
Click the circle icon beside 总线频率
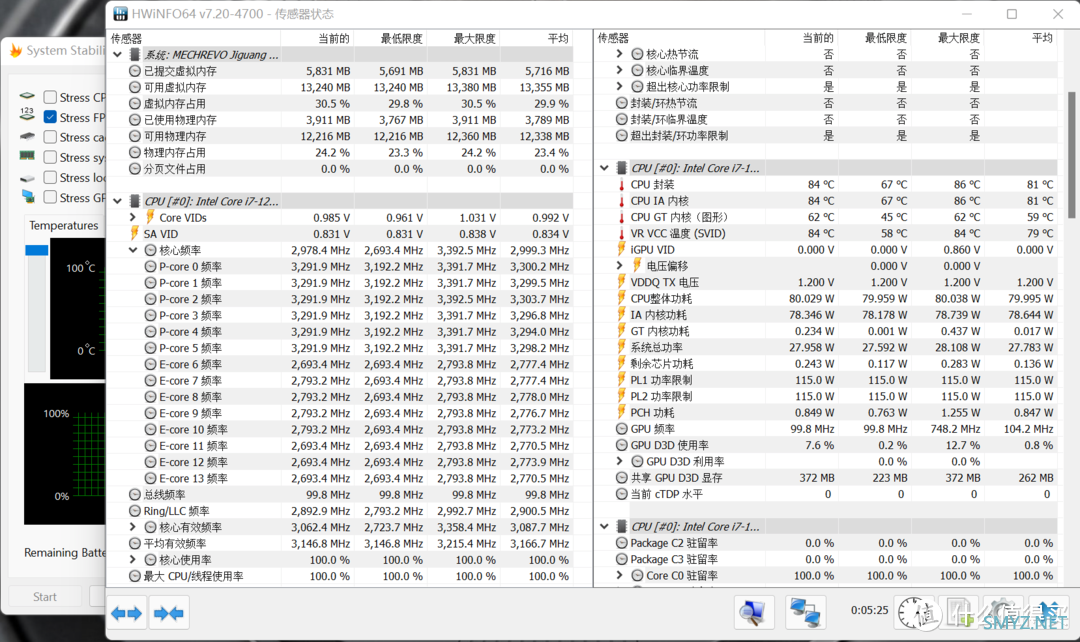(135, 495)
